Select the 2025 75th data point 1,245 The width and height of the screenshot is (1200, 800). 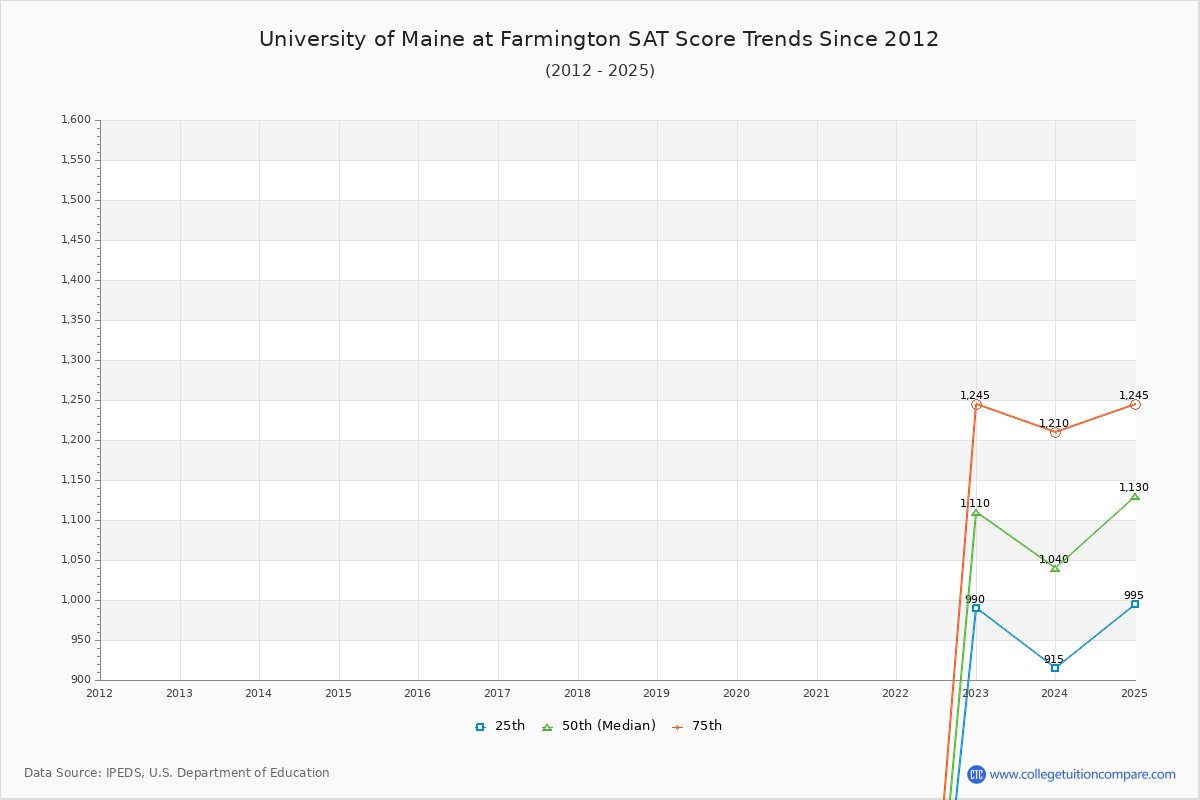click(x=1135, y=404)
